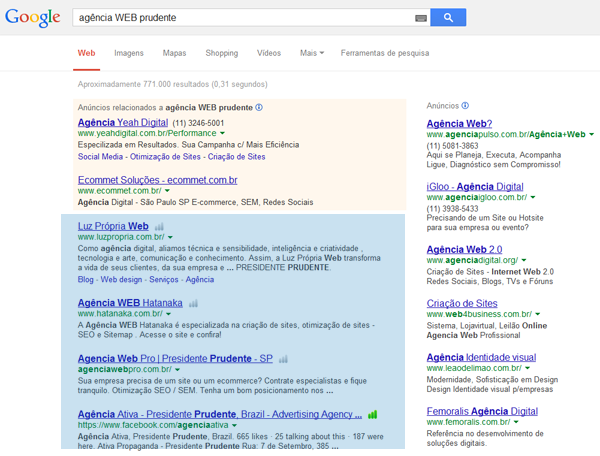Open the Luz Própria Web result
This screenshot has width=600, height=456.
click(113, 226)
